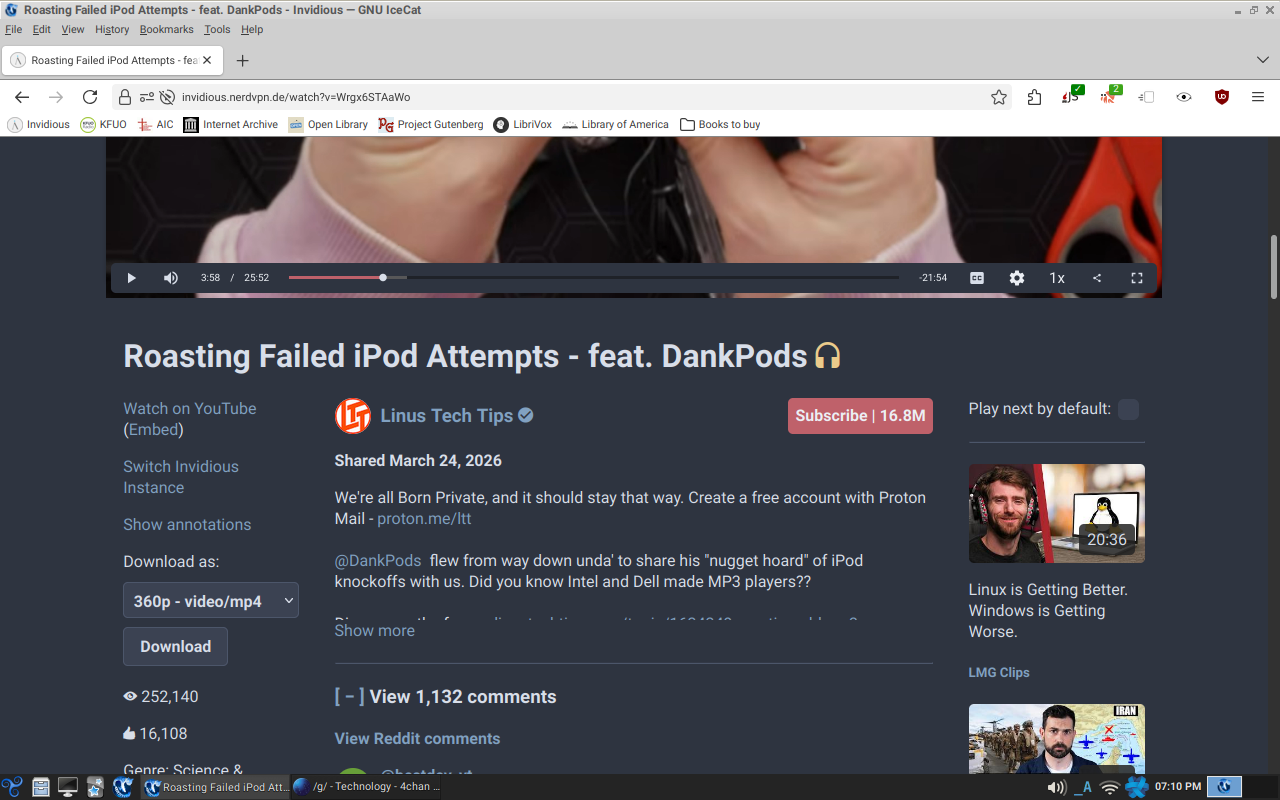The width and height of the screenshot is (1280, 800).
Task: Open the Linux is Getting Better thumbnail
Action: point(1056,513)
